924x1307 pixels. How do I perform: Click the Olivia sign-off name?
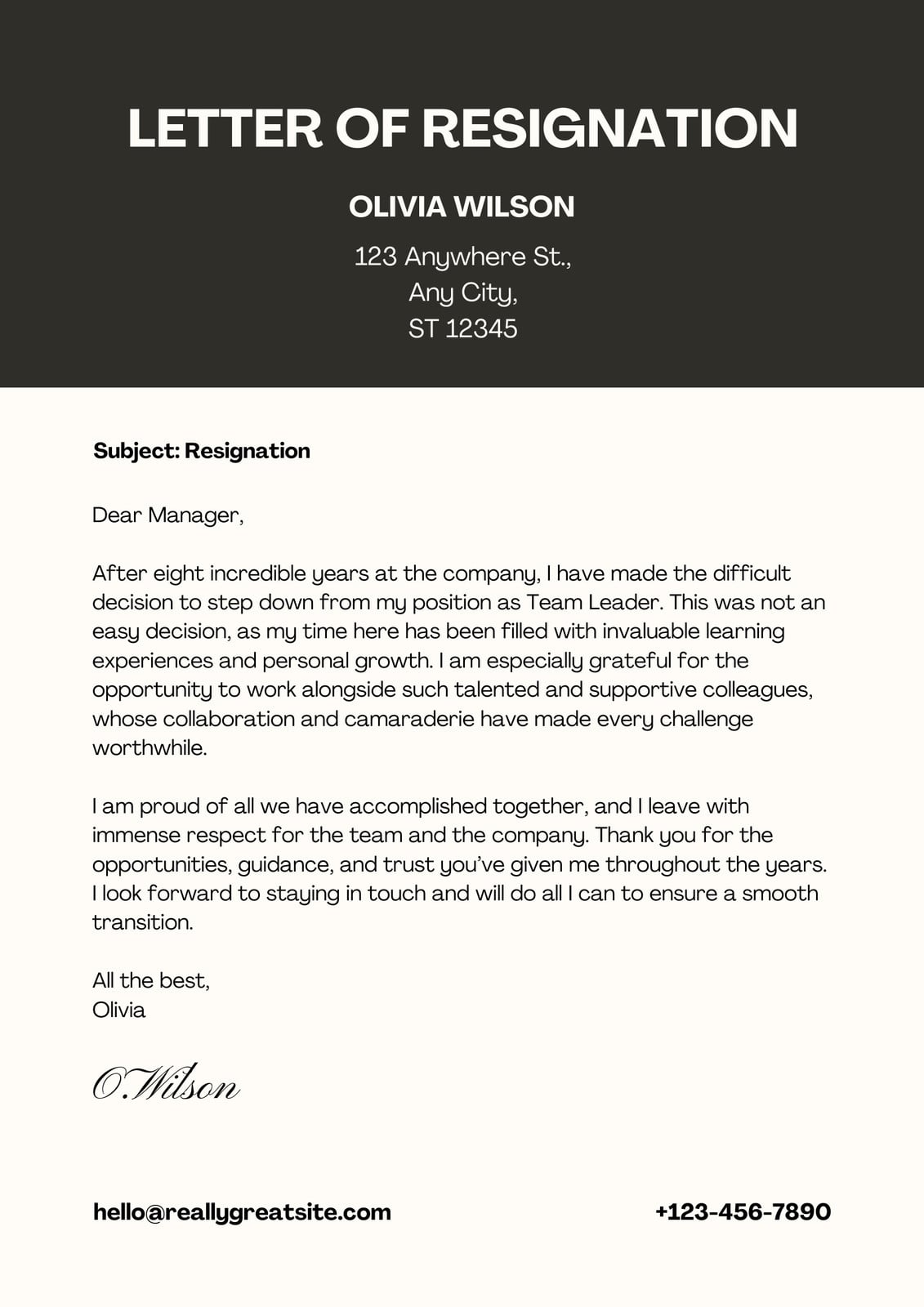tap(119, 1010)
